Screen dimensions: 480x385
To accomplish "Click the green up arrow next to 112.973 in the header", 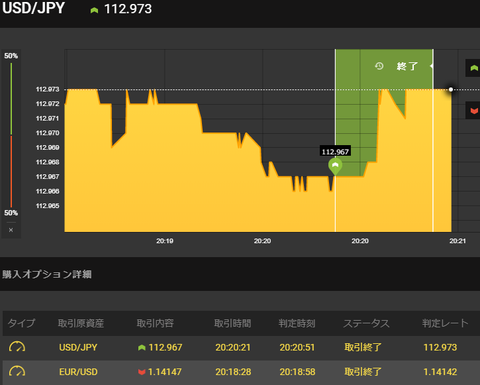I will pos(94,10).
